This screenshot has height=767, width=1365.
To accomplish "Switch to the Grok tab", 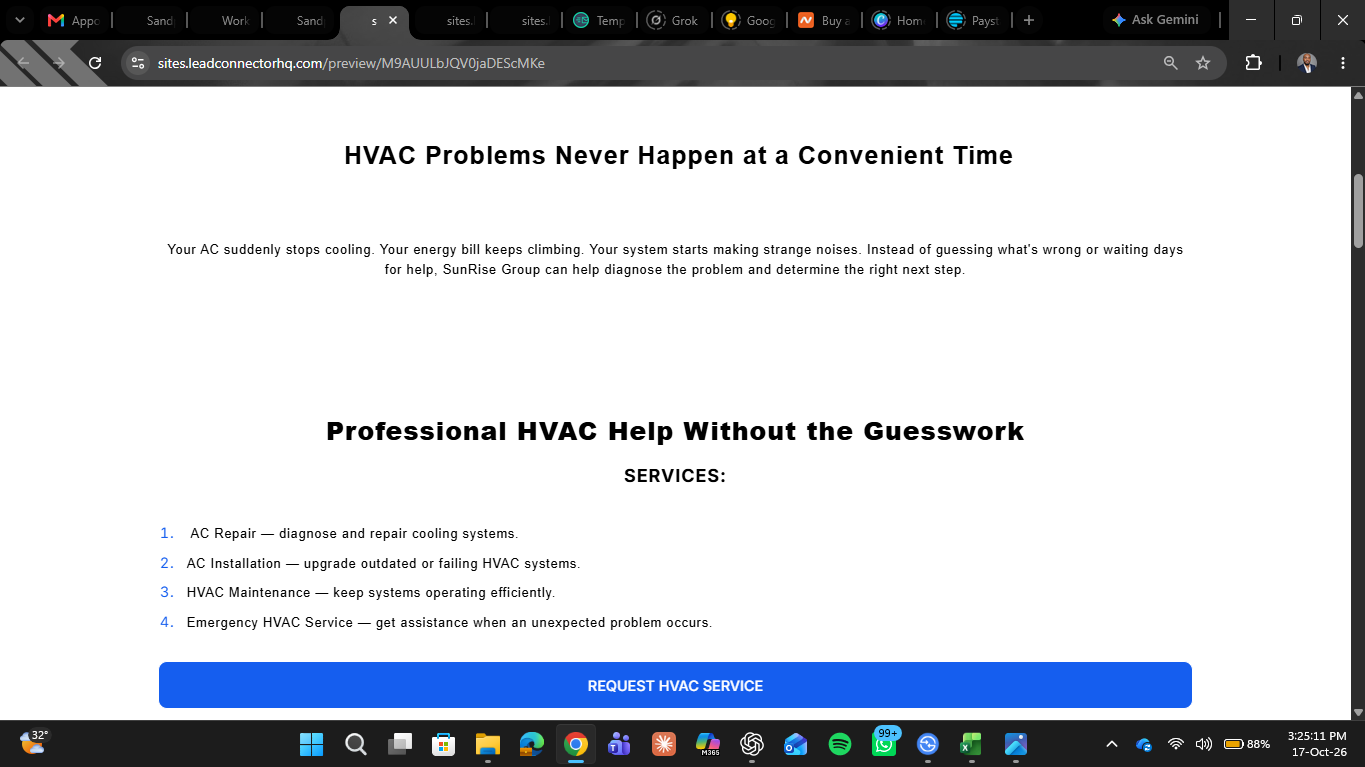I will pyautogui.click(x=674, y=20).
